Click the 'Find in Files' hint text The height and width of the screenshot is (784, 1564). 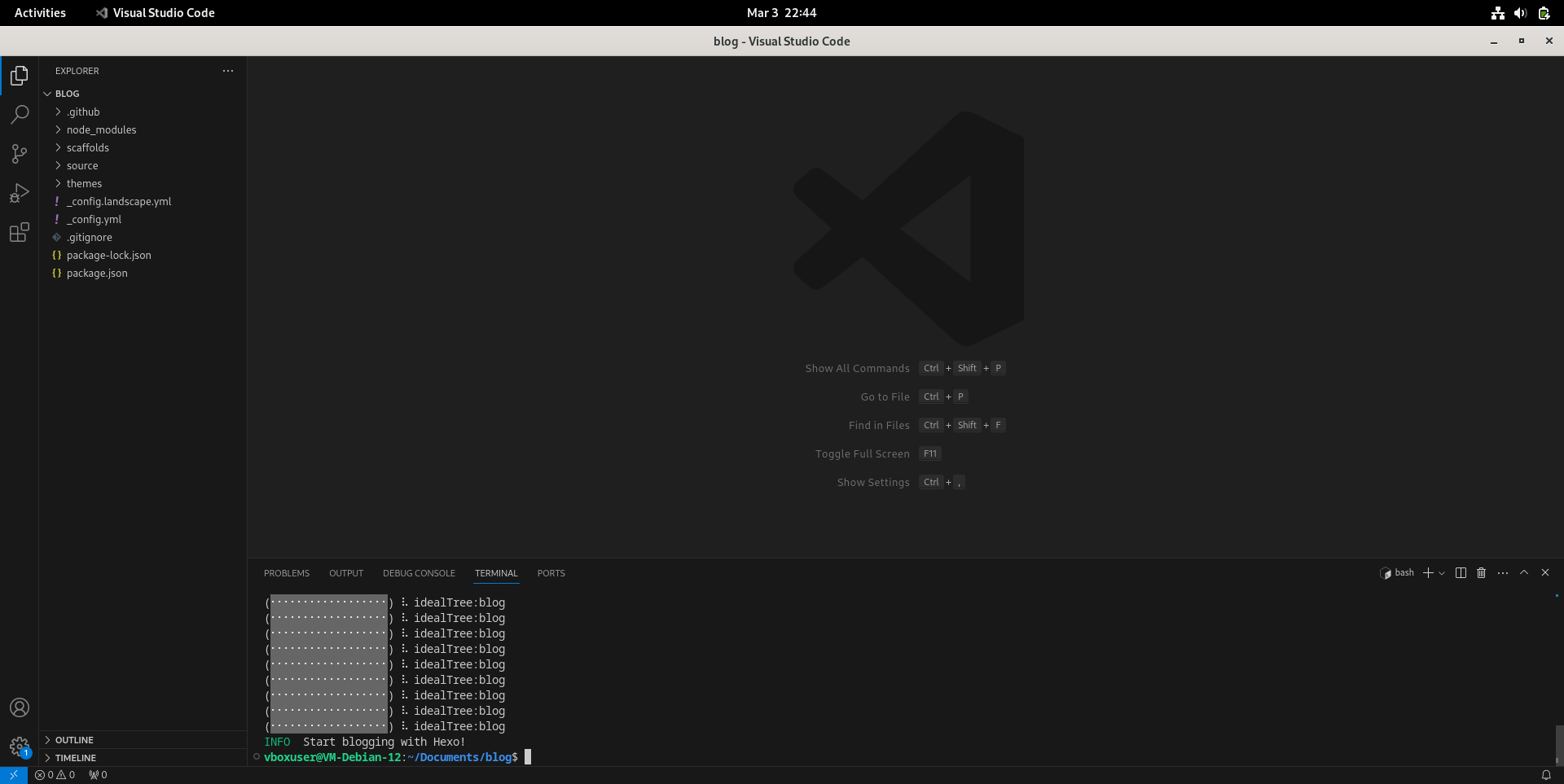tap(879, 425)
